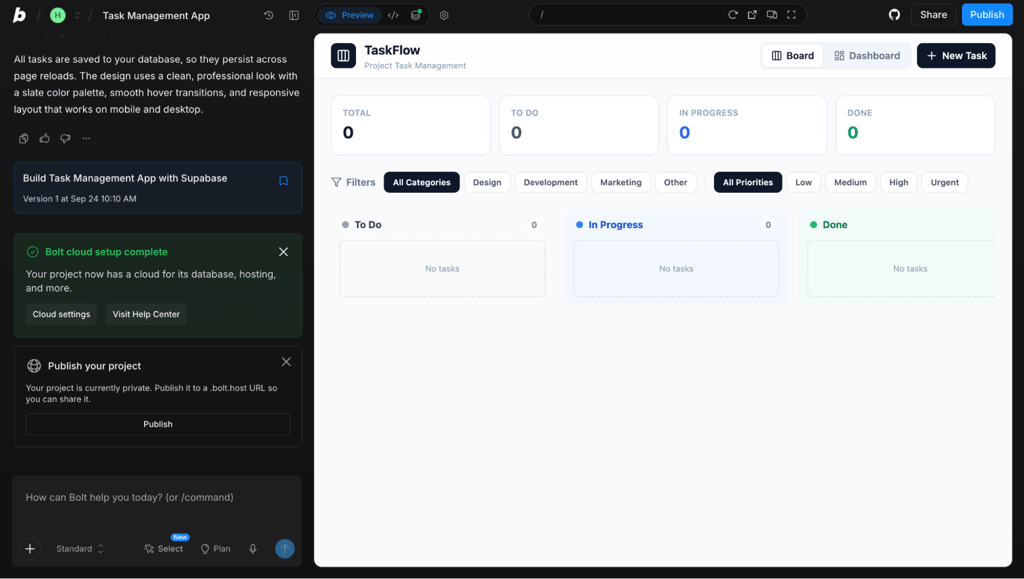Click the TOTAL stat card
The width and height of the screenshot is (1024, 579).
(411, 125)
